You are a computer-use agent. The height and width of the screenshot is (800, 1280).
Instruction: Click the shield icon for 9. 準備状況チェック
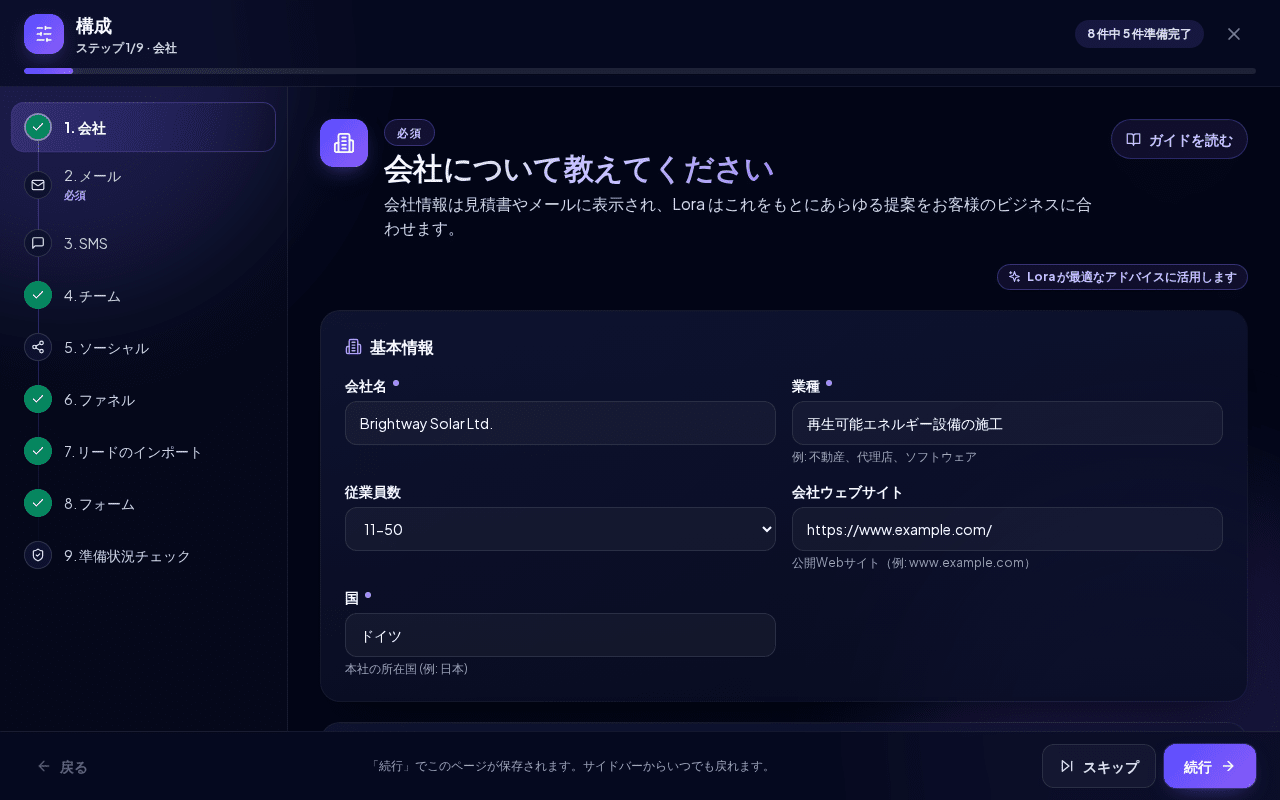(38, 555)
